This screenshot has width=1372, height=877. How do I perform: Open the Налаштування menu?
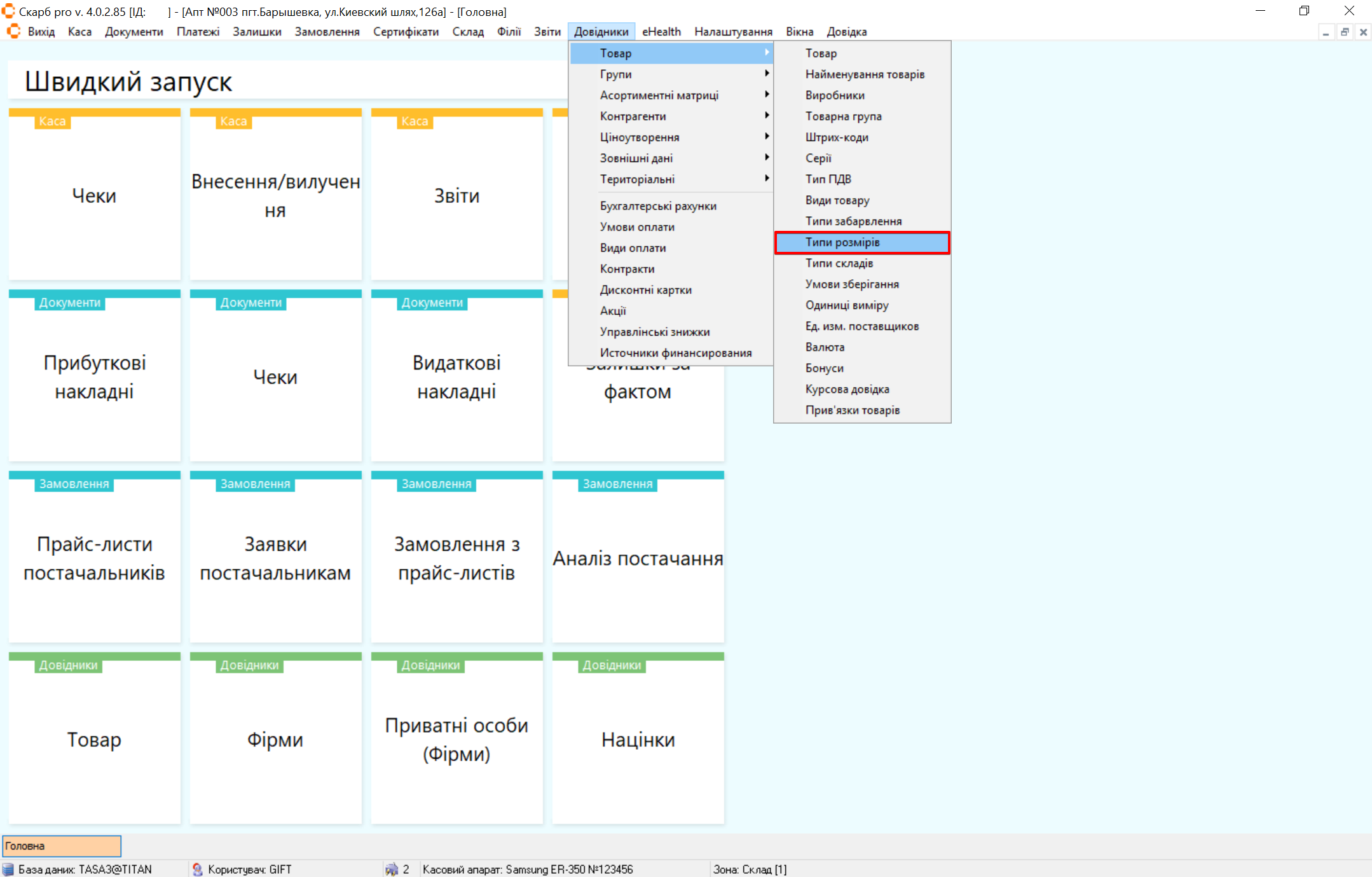click(x=733, y=31)
